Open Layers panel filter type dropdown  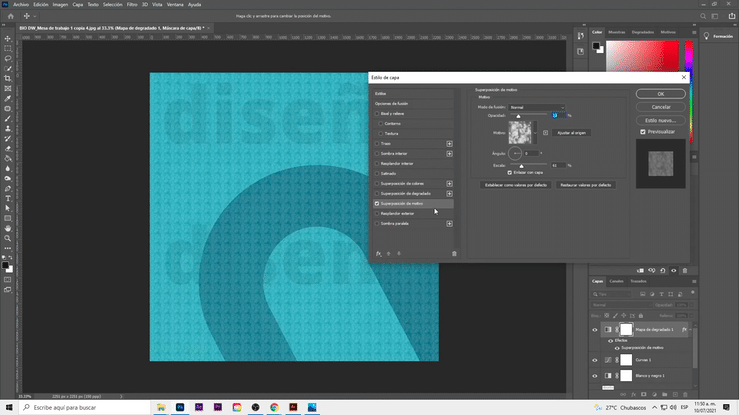(x=611, y=294)
